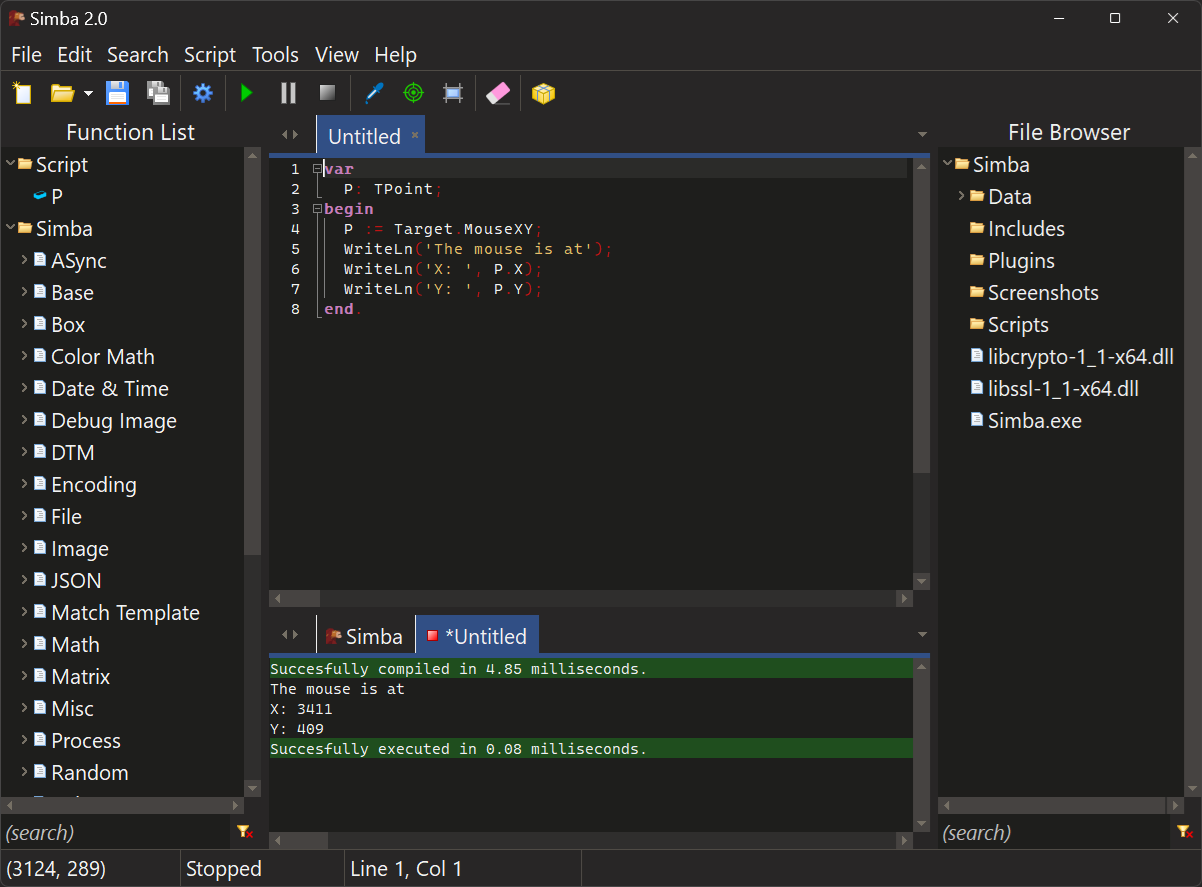Select the Plugins folder in File Browser
Image resolution: width=1202 pixels, height=887 pixels.
click(1021, 260)
